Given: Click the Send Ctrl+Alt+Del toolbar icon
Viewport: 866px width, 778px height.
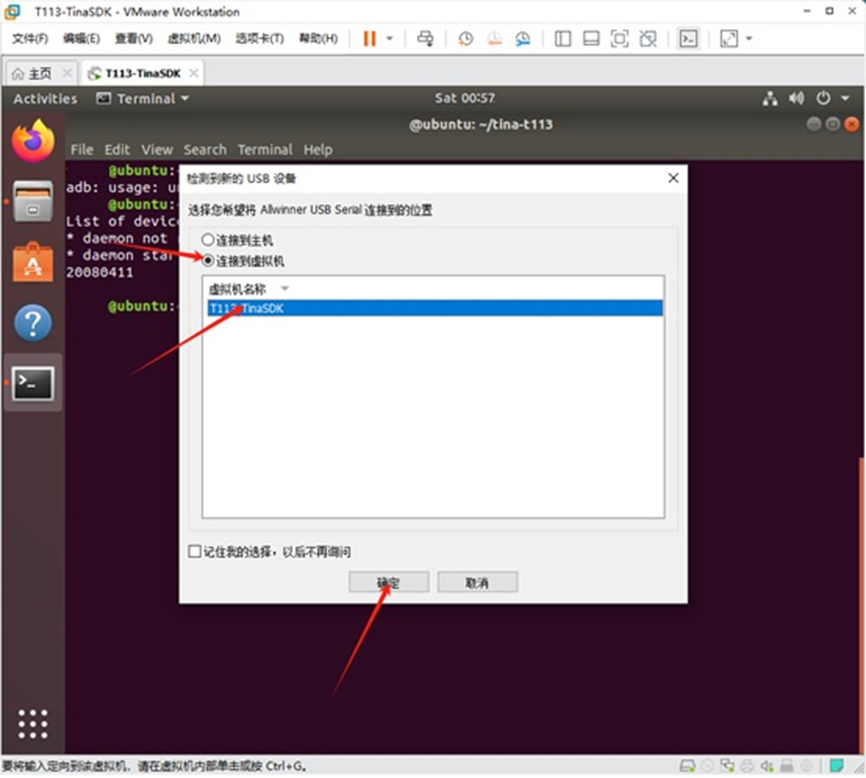Looking at the screenshot, I should [425, 39].
